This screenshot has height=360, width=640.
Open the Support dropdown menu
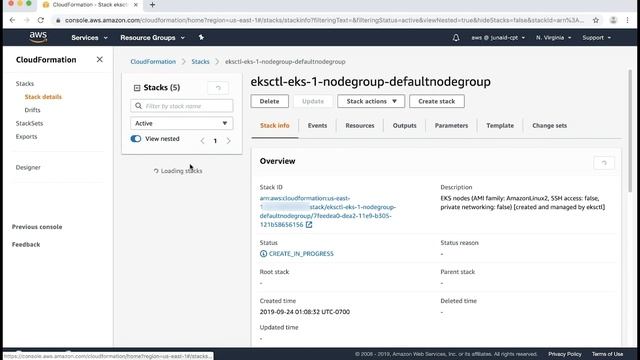click(x=597, y=38)
